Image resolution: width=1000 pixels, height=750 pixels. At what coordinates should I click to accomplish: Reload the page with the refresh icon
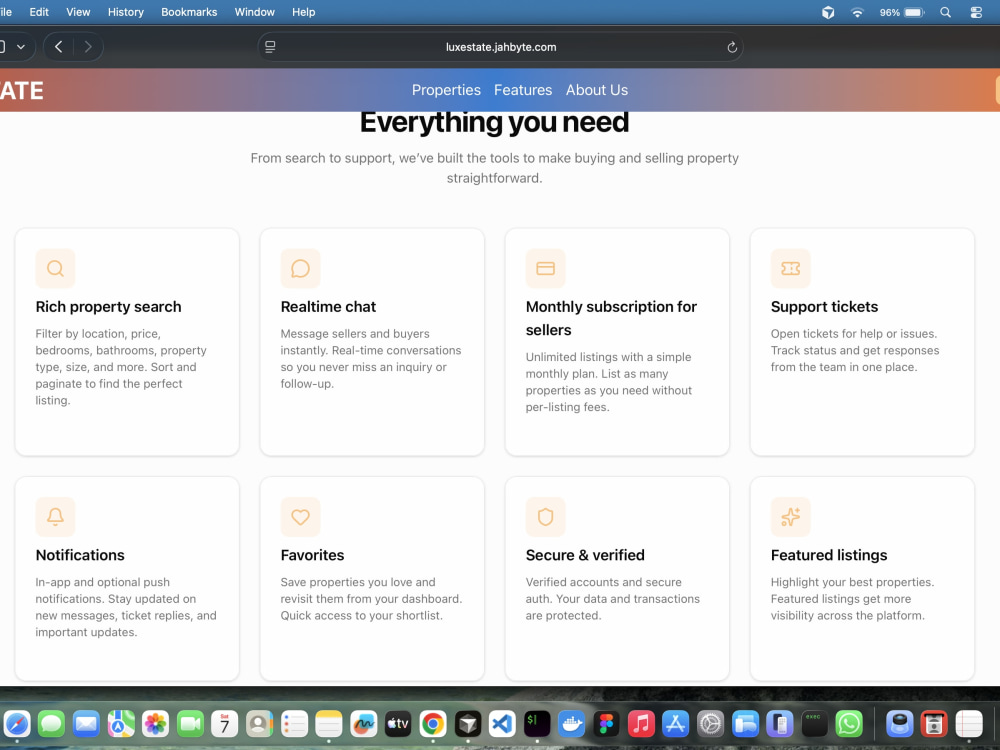coord(732,47)
